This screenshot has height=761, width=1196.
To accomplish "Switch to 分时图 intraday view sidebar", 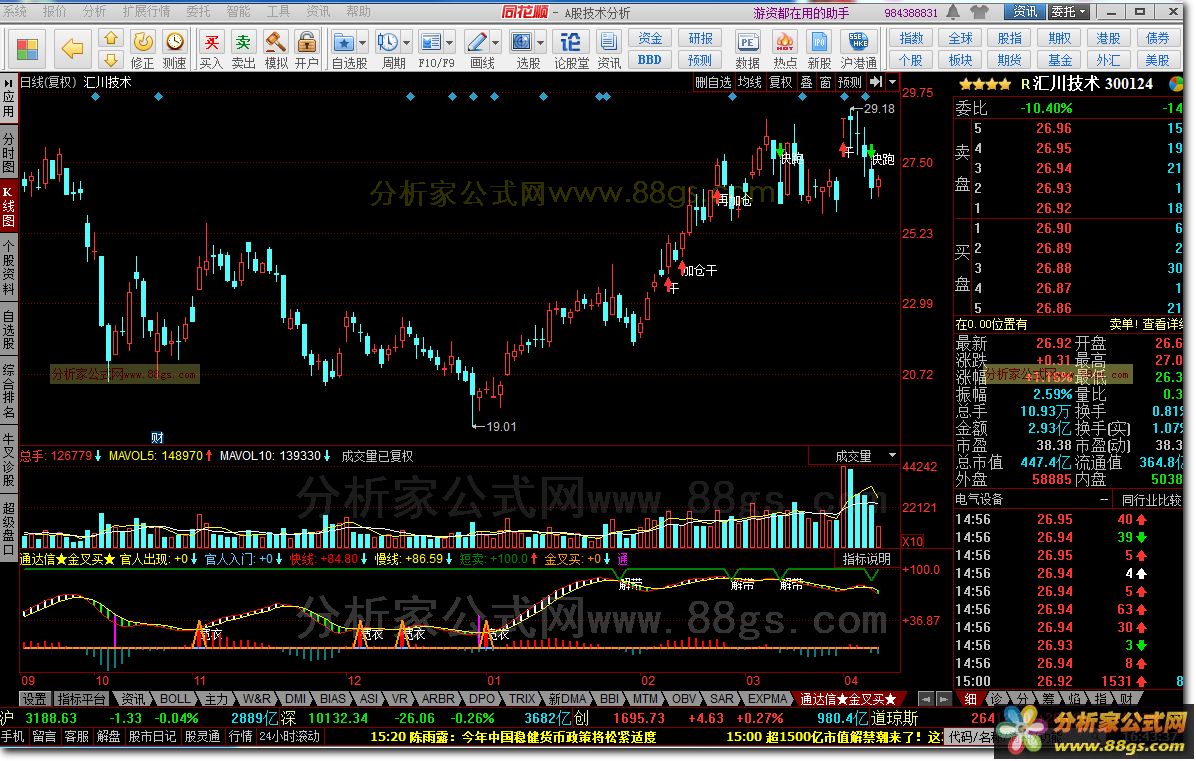I will pos(8,153).
